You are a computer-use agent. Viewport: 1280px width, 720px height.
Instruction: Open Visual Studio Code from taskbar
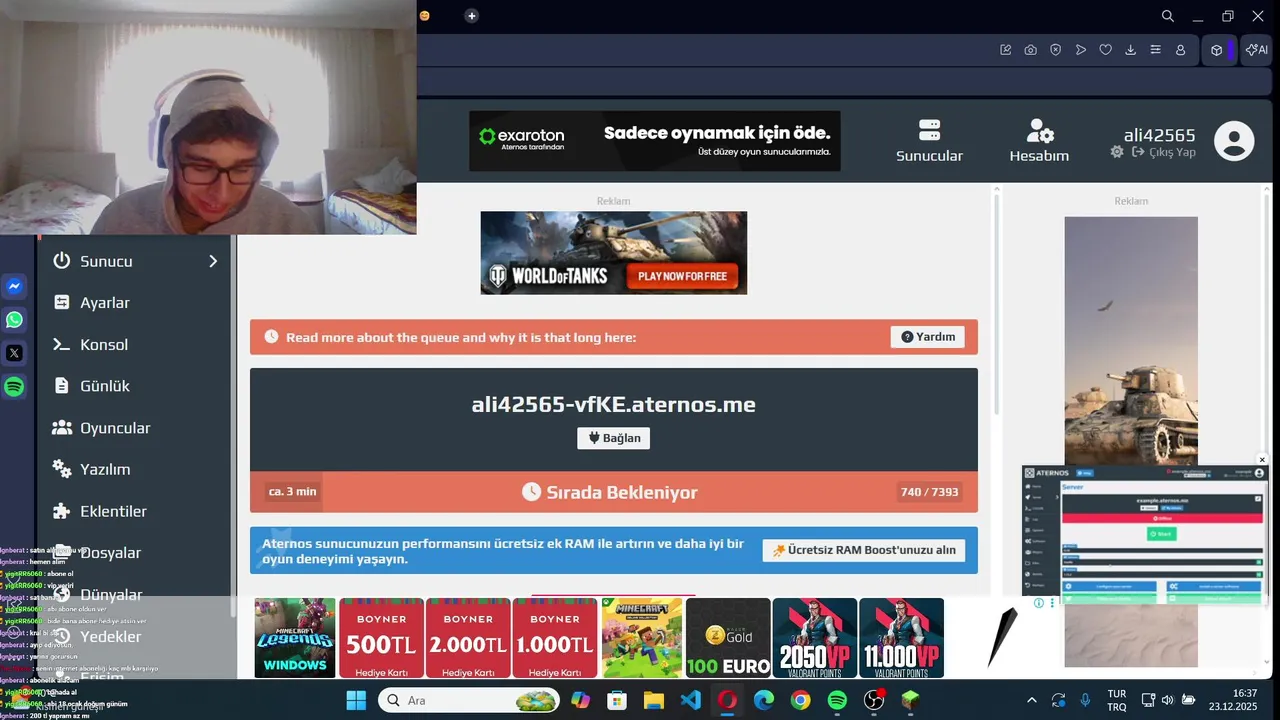pyautogui.click(x=691, y=700)
